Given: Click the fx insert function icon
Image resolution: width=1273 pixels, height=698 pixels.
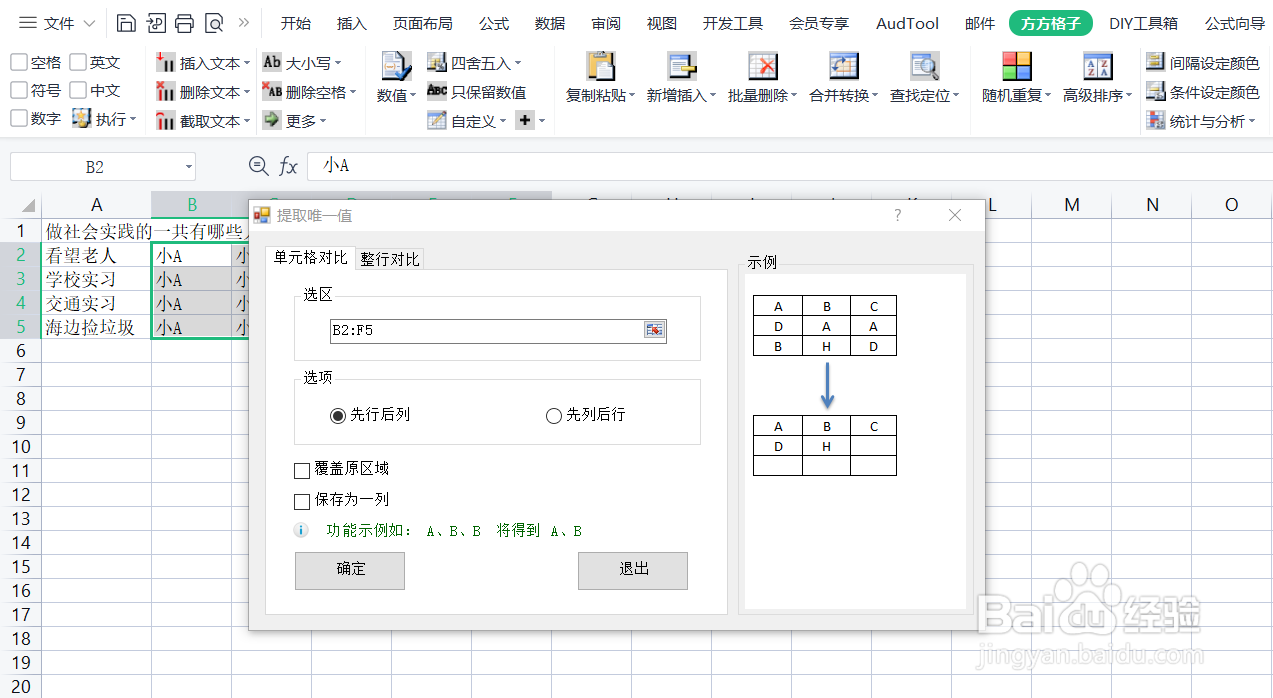Looking at the screenshot, I should pos(288,166).
